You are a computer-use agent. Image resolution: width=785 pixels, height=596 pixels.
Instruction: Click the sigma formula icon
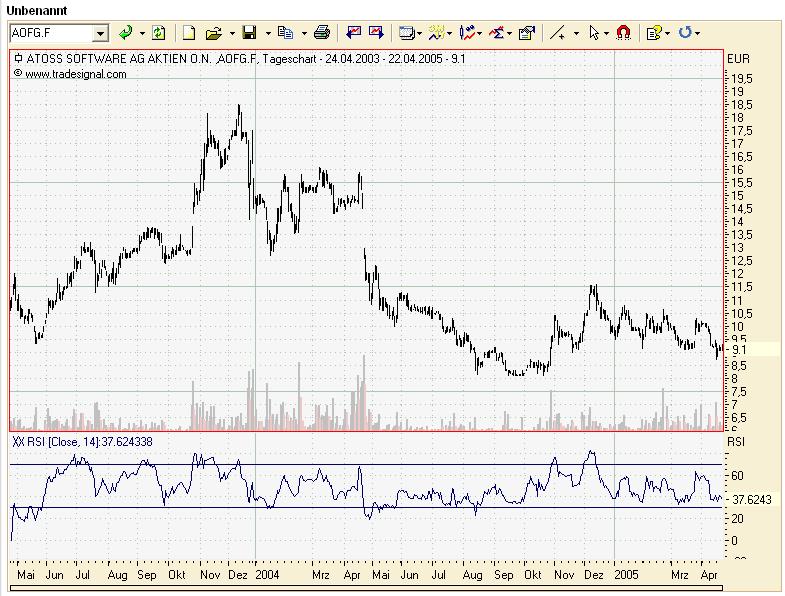(497, 34)
